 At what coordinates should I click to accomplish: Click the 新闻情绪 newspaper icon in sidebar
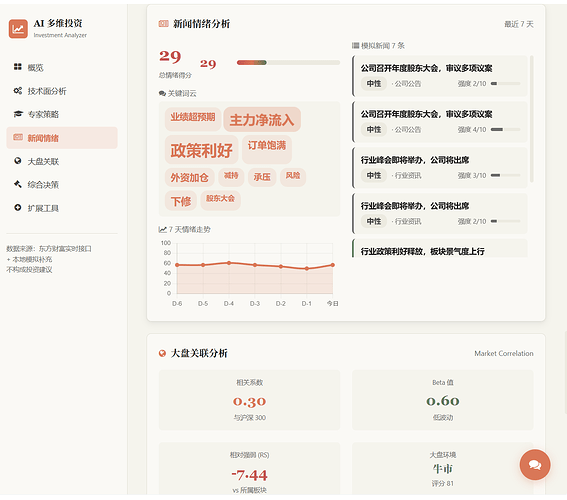point(18,137)
